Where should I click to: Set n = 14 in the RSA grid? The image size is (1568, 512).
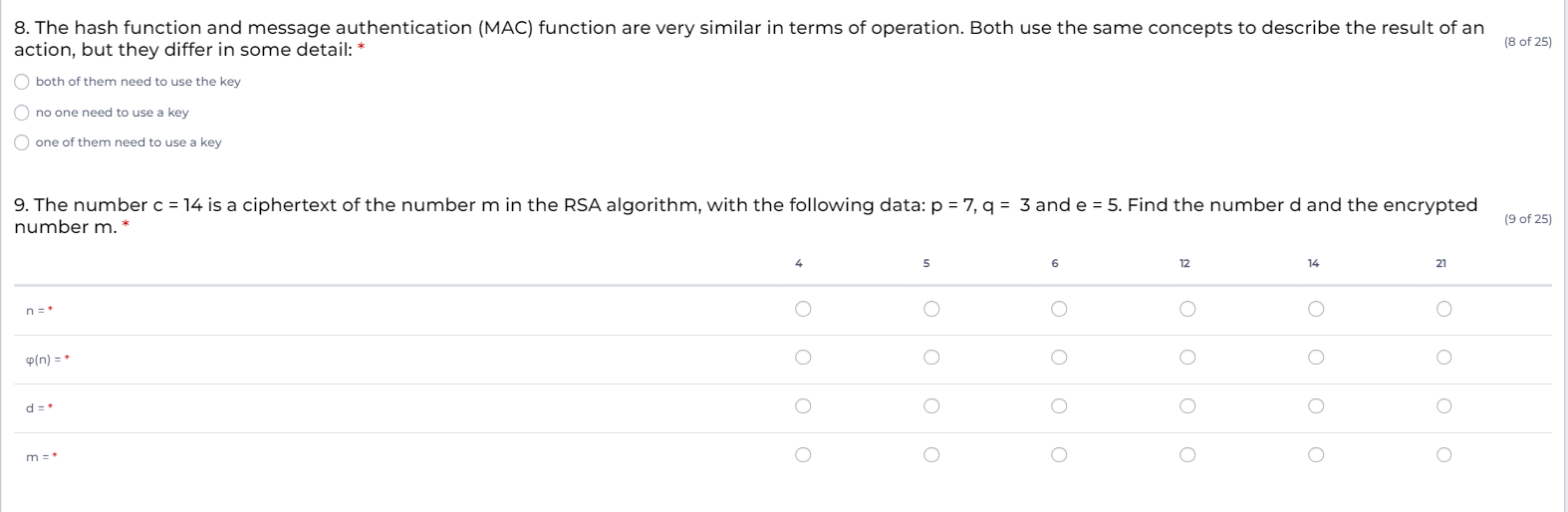(x=1315, y=309)
